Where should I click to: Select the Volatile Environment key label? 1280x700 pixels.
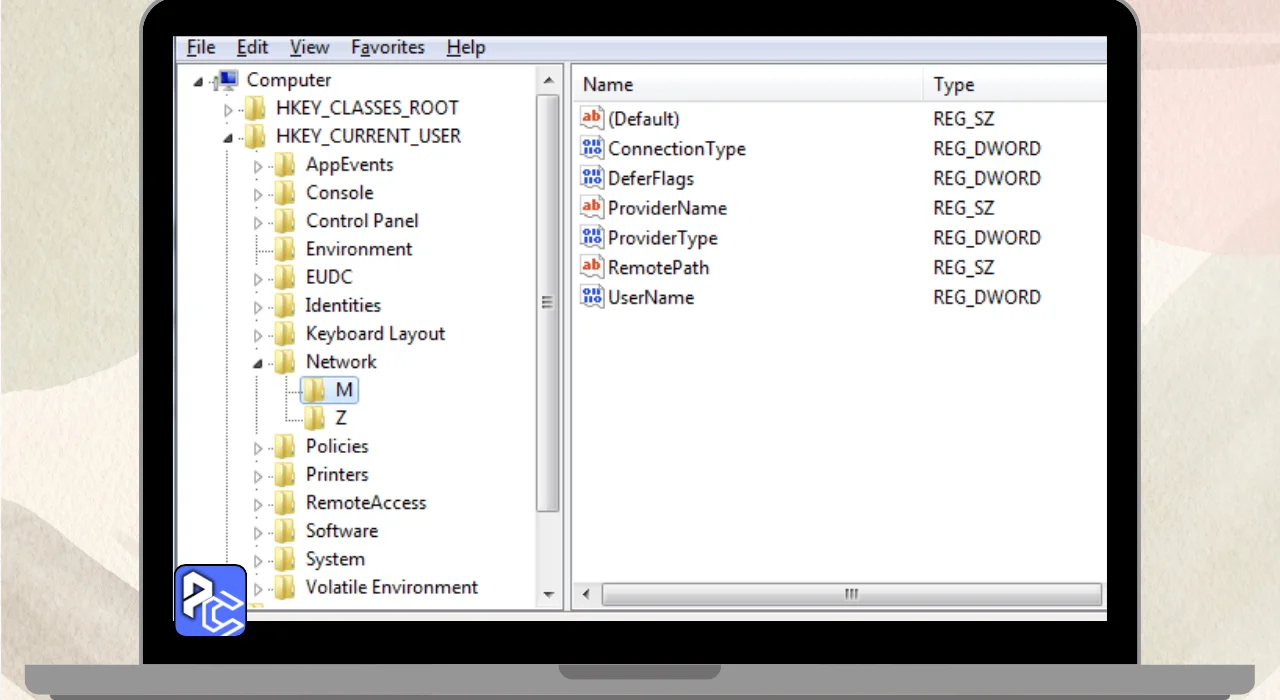click(x=392, y=587)
